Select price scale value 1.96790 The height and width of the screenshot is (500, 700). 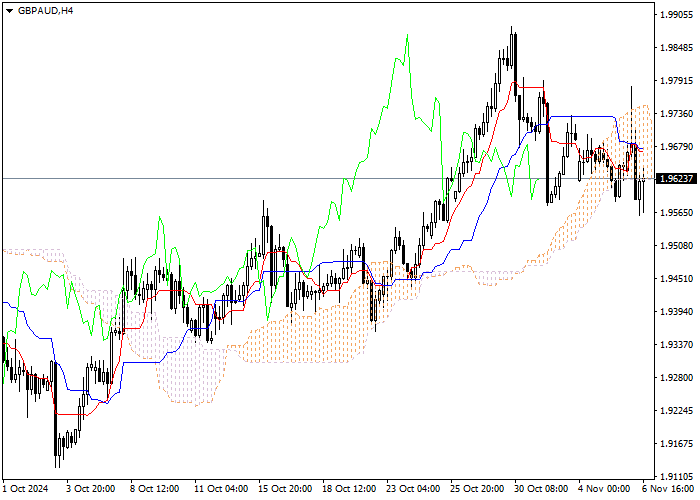pyautogui.click(x=677, y=146)
